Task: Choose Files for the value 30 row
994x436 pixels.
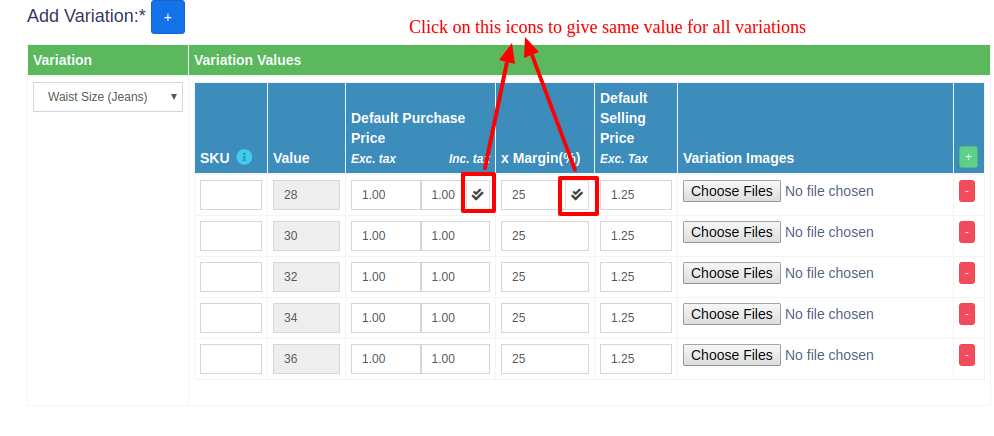Action: [x=732, y=232]
